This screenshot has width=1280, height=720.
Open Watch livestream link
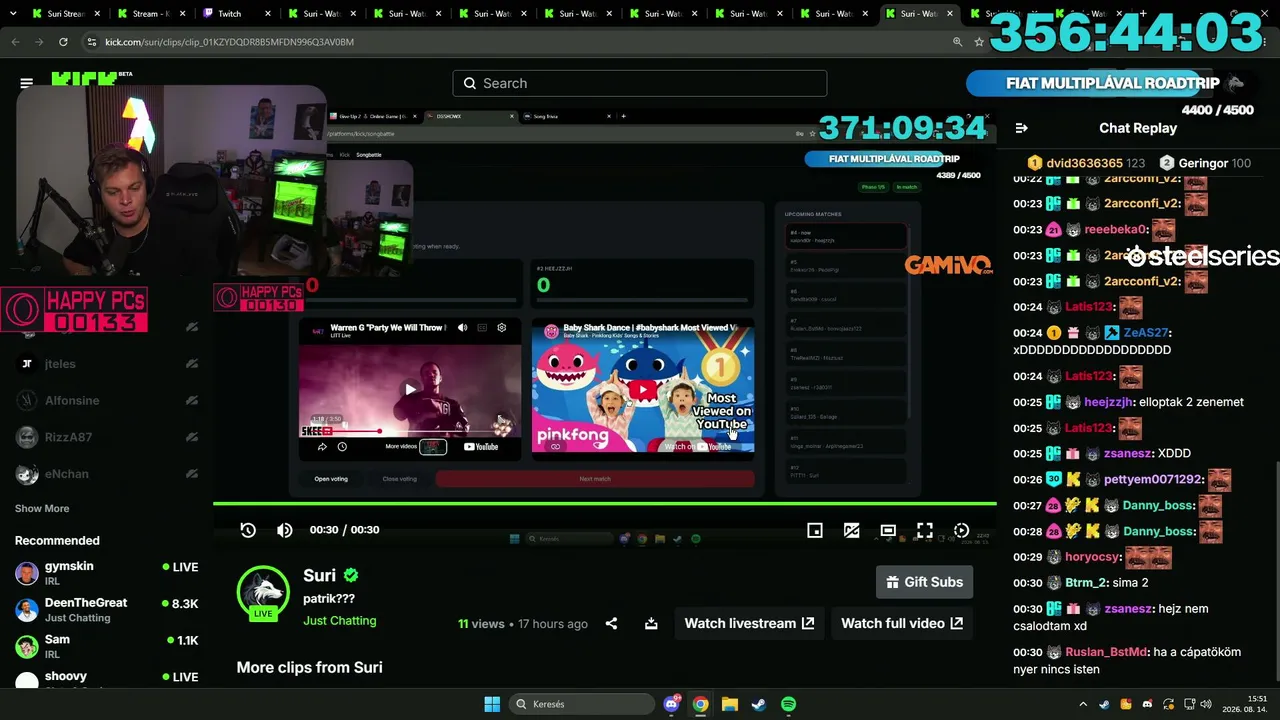pyautogui.click(x=749, y=623)
